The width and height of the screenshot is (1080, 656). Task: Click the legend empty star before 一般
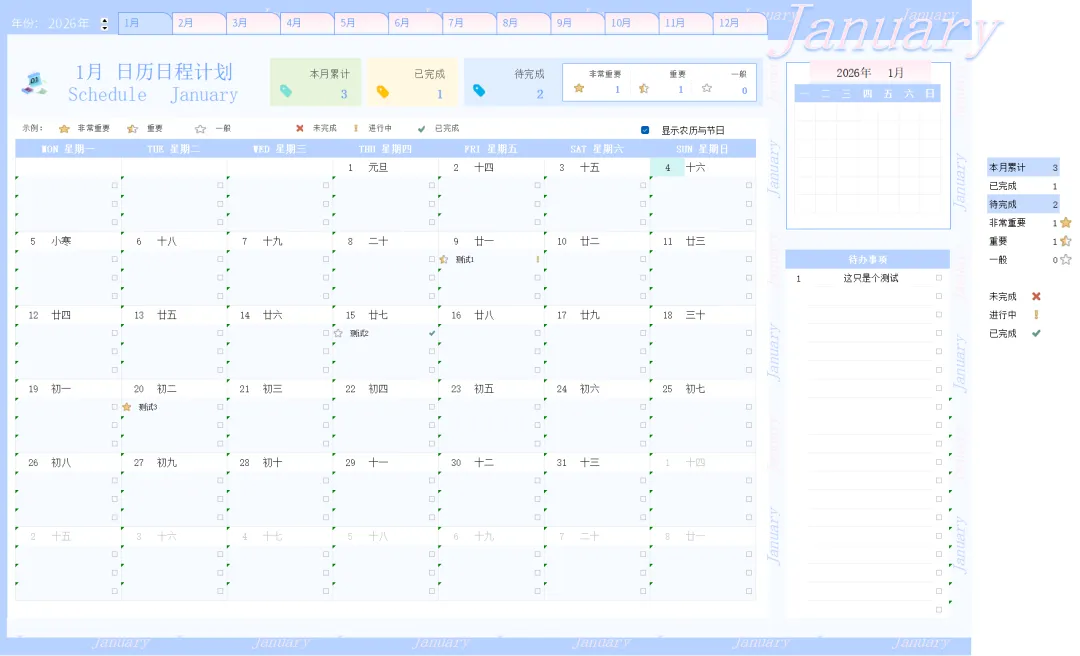(x=200, y=129)
